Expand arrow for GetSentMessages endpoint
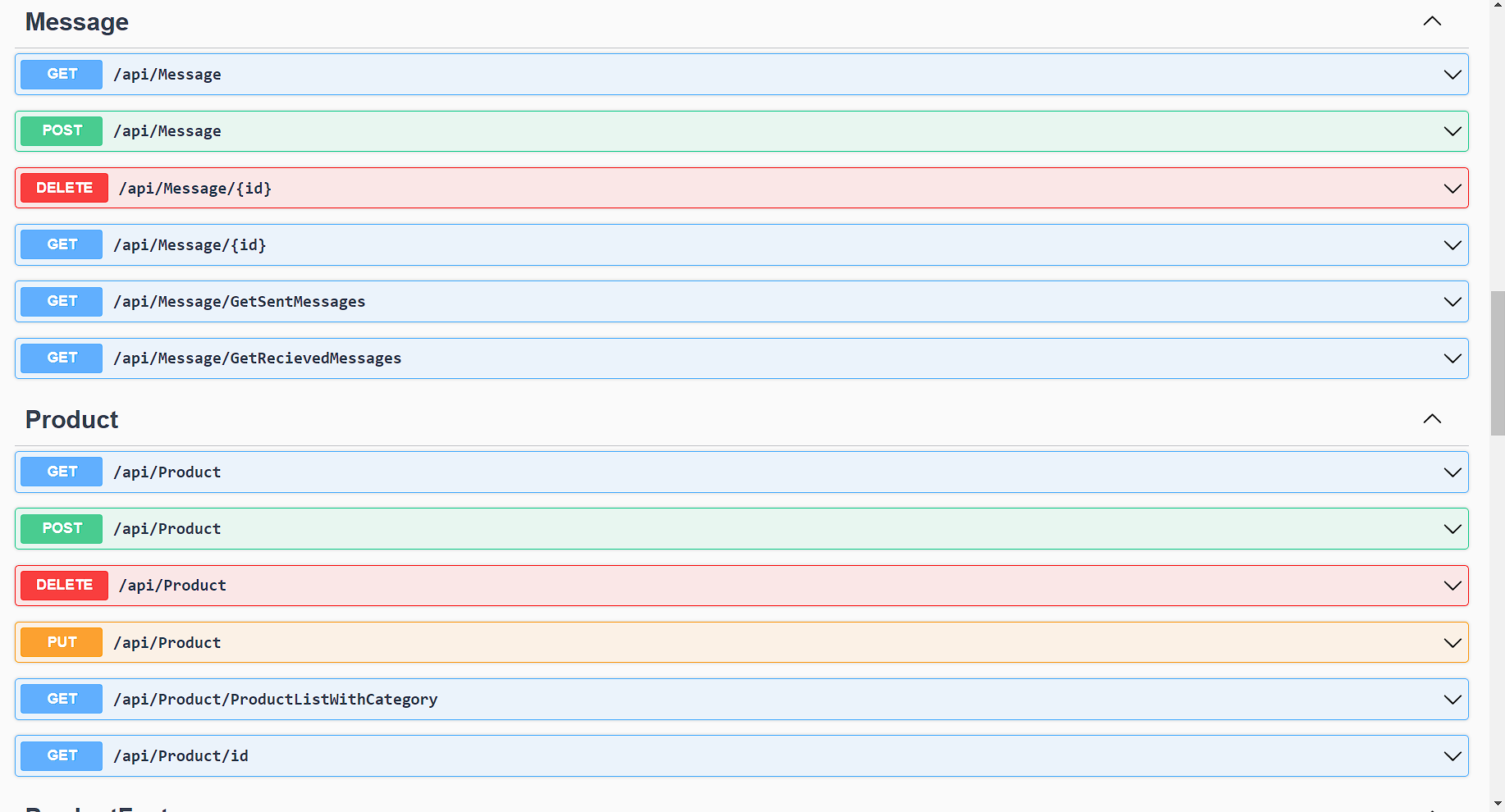The height and width of the screenshot is (812, 1505). click(x=1452, y=302)
